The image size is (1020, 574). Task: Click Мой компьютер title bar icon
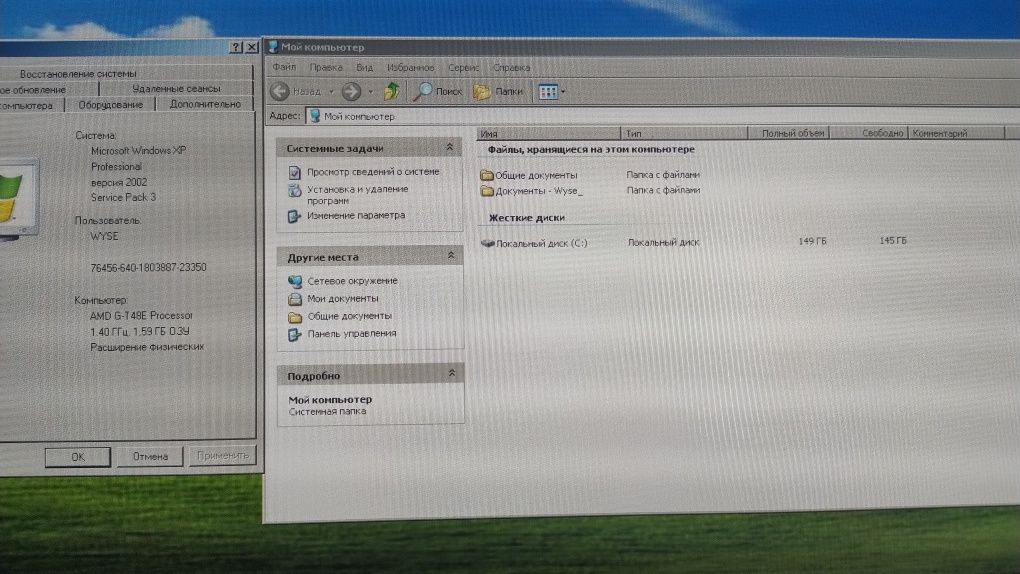tap(273, 46)
